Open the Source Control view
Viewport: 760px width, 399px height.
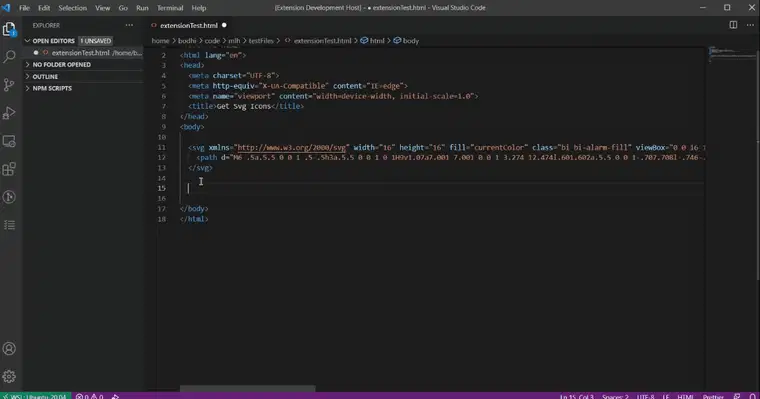(9, 85)
